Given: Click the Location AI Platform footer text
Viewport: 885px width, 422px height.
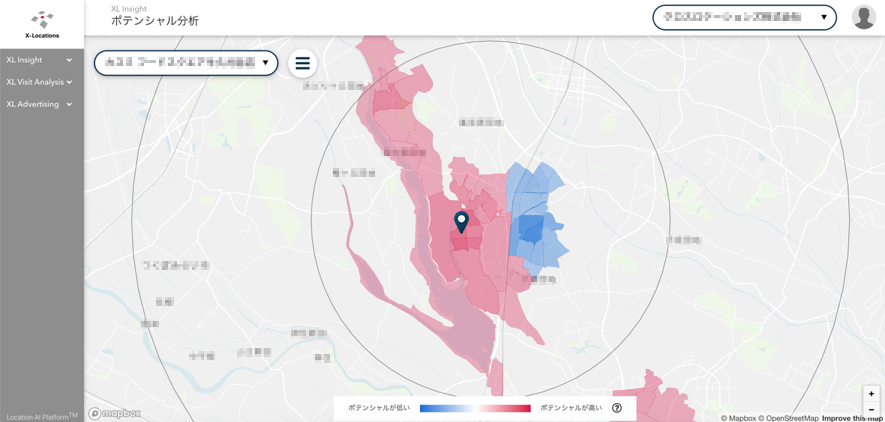Looking at the screenshot, I should tap(42, 416).
